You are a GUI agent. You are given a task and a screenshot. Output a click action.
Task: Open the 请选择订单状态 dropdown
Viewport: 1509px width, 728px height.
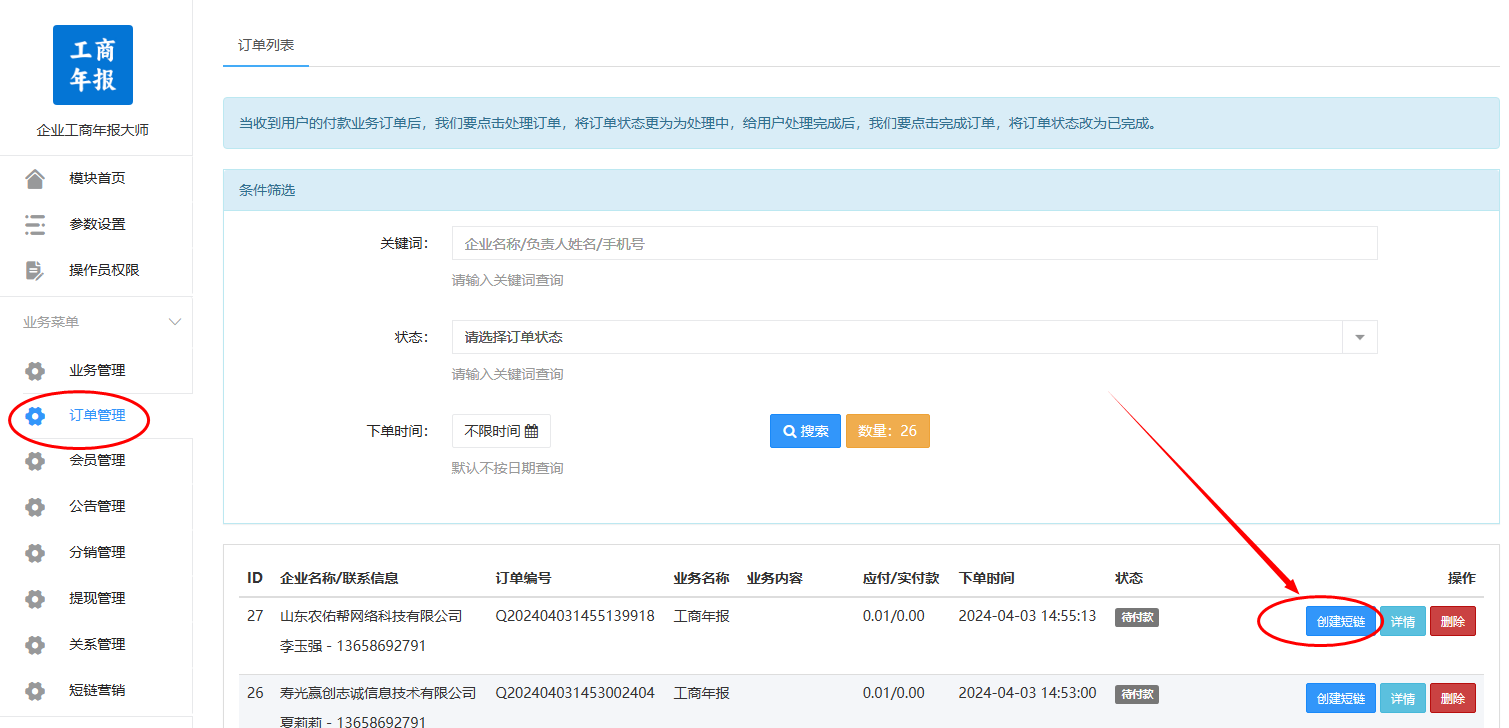click(x=914, y=337)
